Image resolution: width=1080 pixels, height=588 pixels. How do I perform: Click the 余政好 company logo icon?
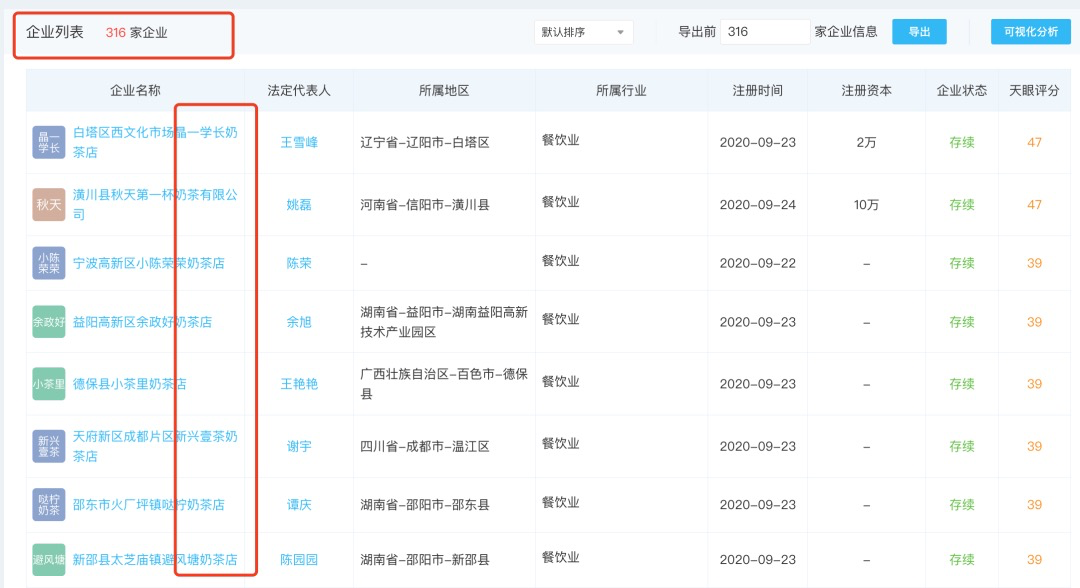pyautogui.click(x=49, y=322)
